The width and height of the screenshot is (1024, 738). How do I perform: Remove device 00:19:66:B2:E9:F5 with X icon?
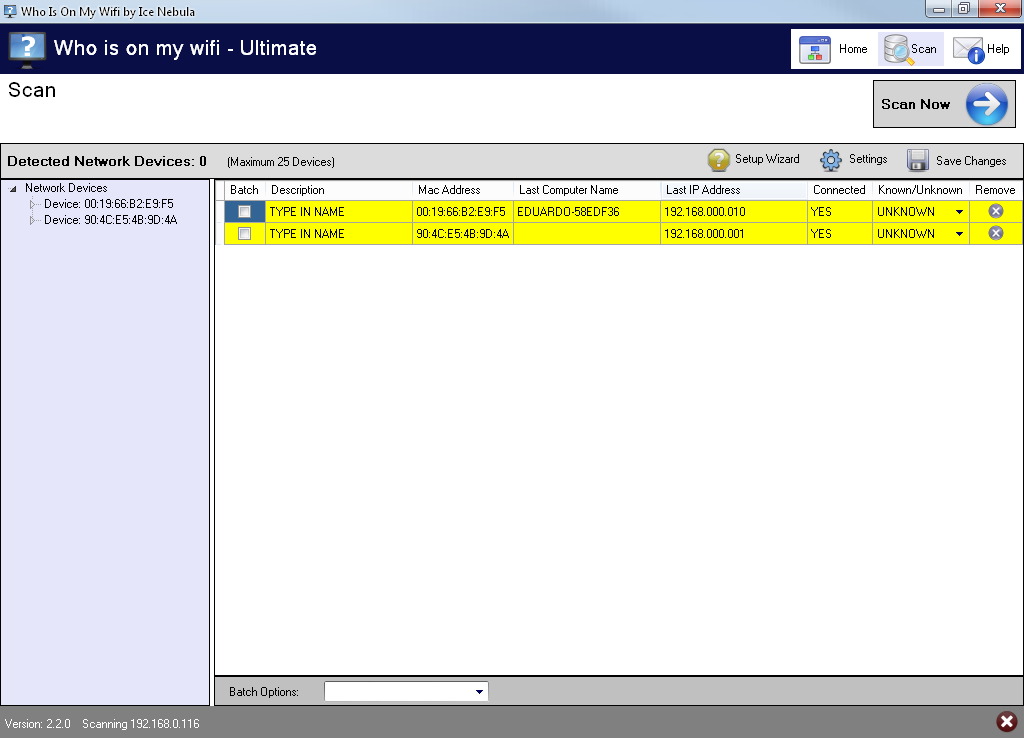pyautogui.click(x=995, y=211)
